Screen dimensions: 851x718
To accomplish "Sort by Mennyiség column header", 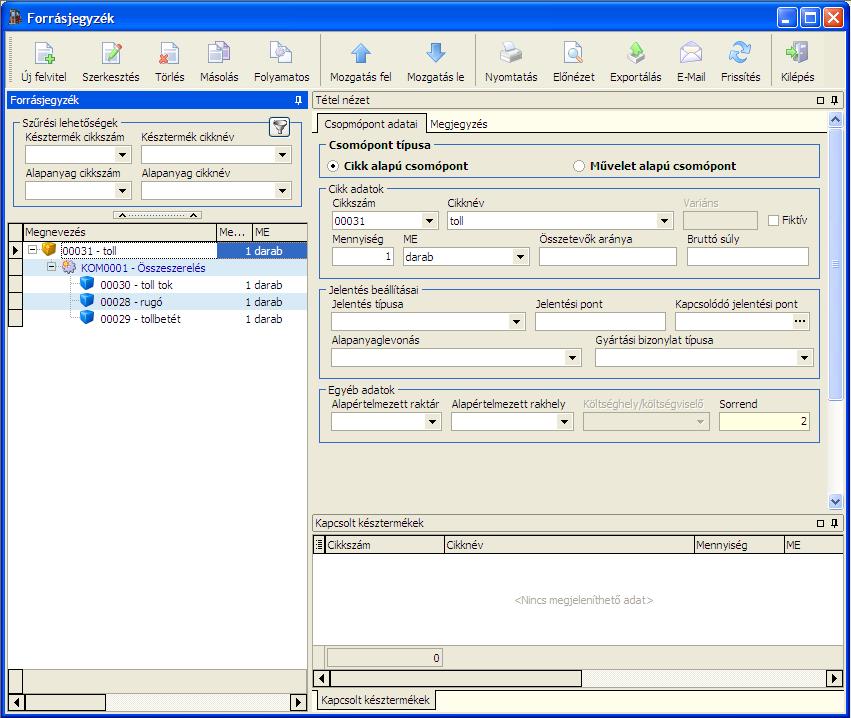I will (x=740, y=545).
